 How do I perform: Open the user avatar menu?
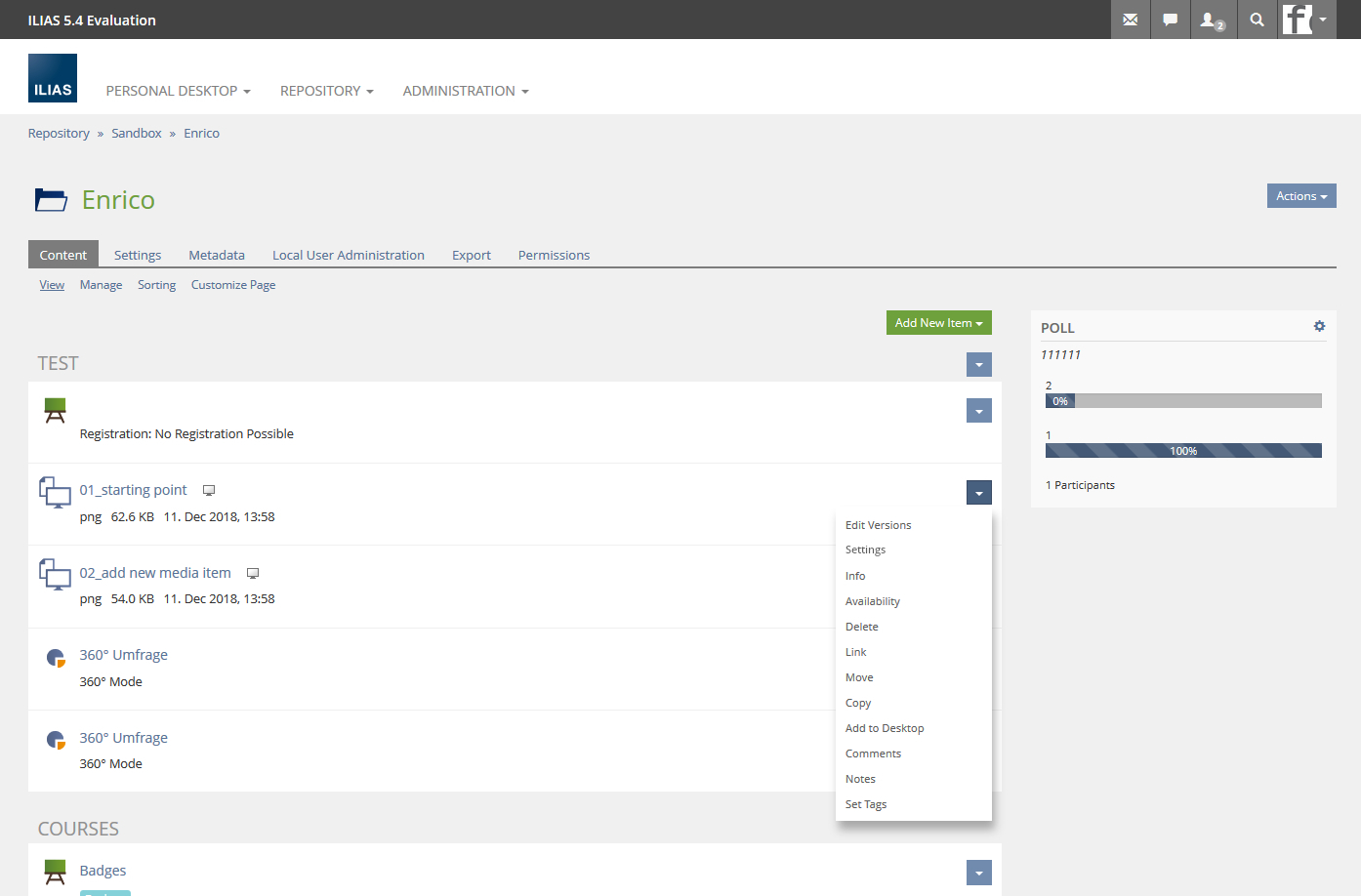point(1305,20)
